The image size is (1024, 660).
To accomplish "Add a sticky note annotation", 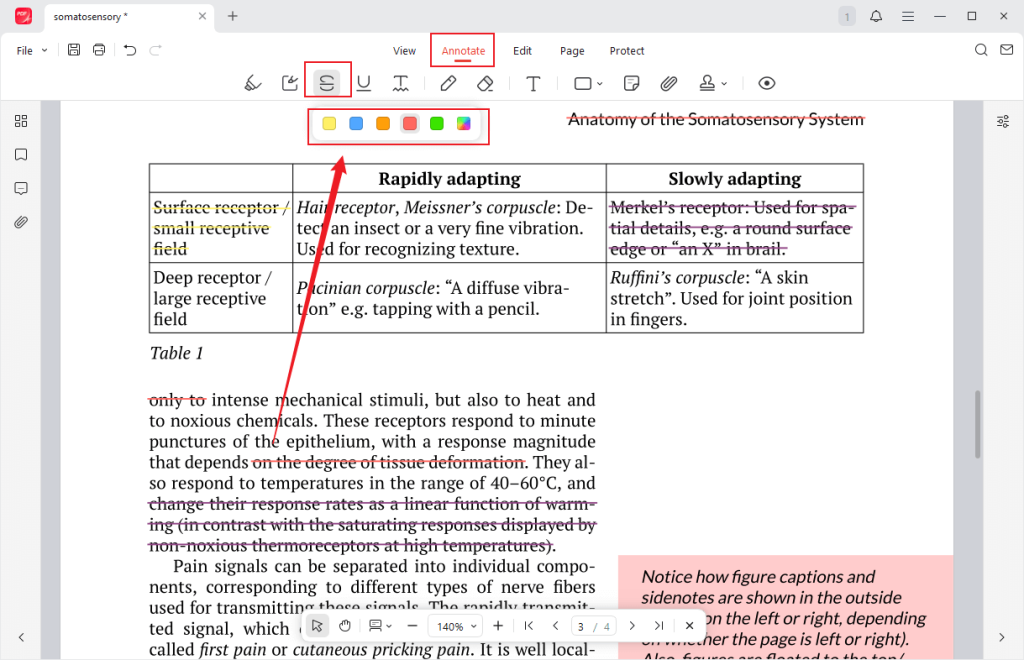I will point(631,83).
